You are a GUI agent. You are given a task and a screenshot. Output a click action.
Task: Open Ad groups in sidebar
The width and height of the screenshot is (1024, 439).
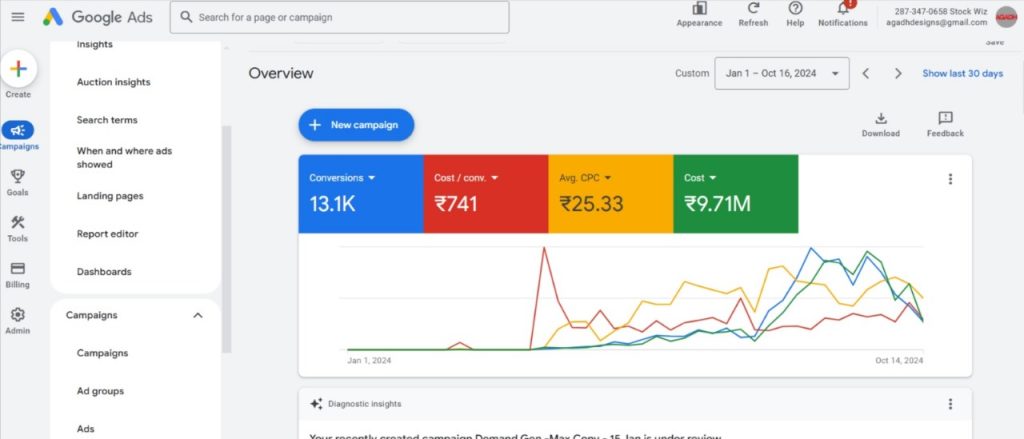[100, 391]
